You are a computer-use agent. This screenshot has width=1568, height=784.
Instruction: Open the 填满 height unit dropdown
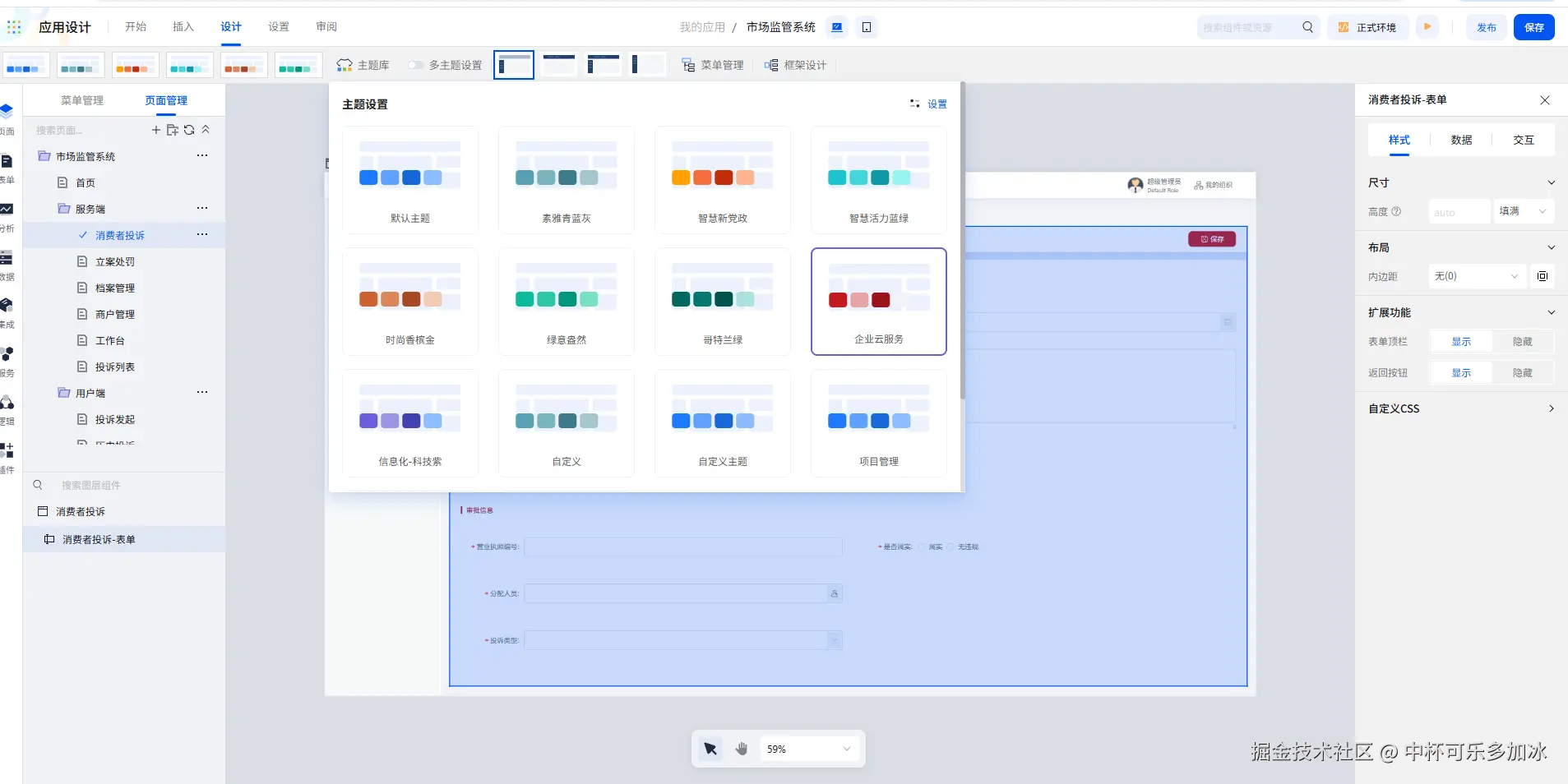tap(1524, 211)
